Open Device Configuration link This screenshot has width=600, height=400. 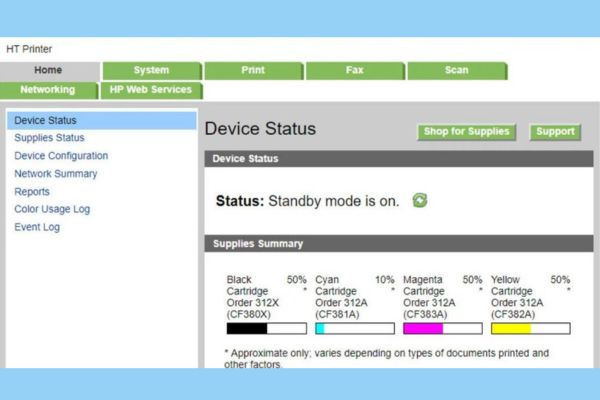[61, 156]
